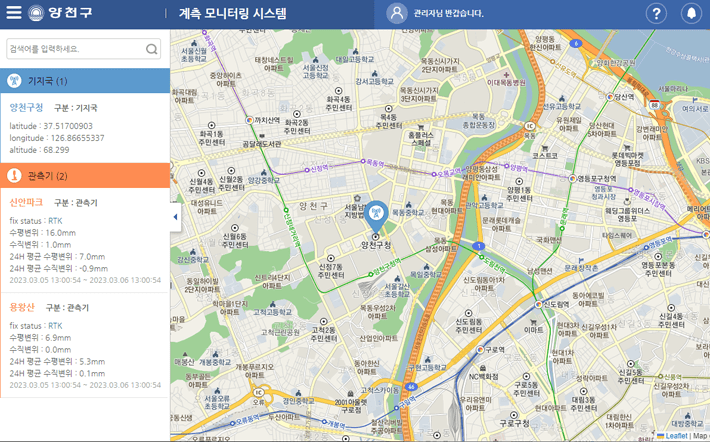The image size is (710, 443).
Task: Open help via the question mark icon
Action: point(656,14)
